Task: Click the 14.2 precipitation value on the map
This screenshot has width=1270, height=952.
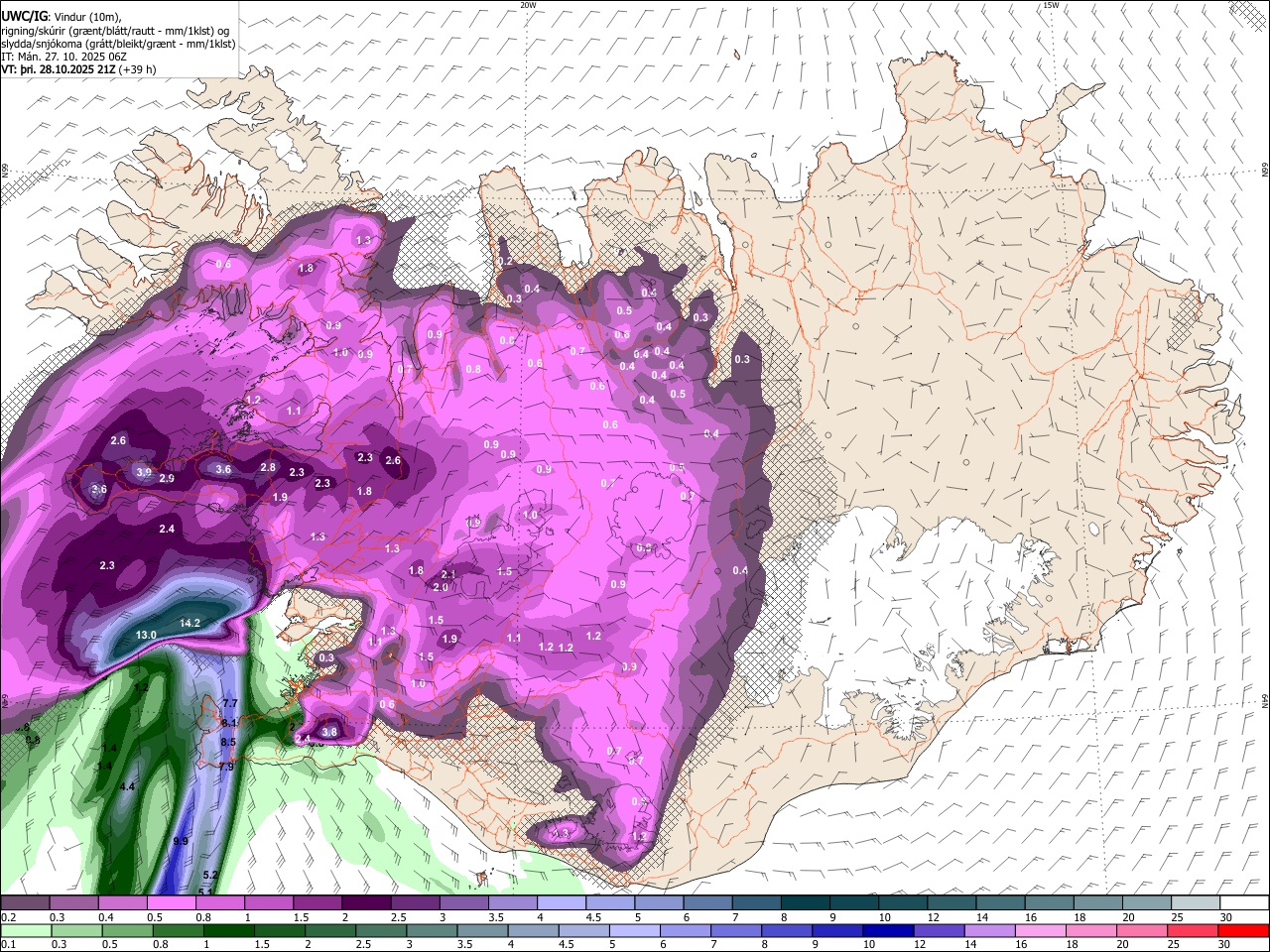Action: click(190, 623)
